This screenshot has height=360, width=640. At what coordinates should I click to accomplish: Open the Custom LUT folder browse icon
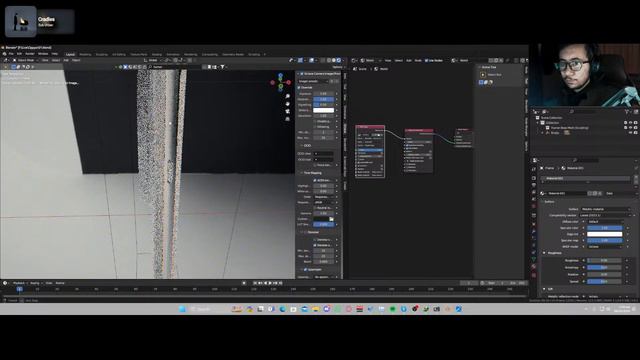click(x=331, y=219)
